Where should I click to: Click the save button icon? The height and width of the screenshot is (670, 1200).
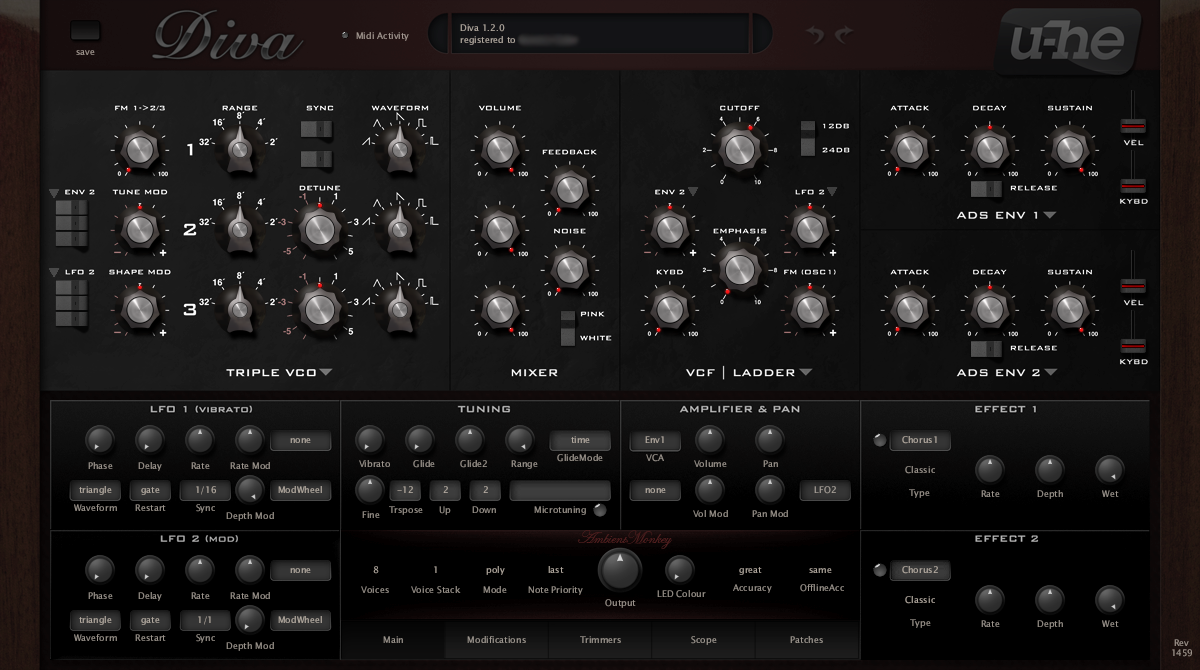(x=86, y=31)
